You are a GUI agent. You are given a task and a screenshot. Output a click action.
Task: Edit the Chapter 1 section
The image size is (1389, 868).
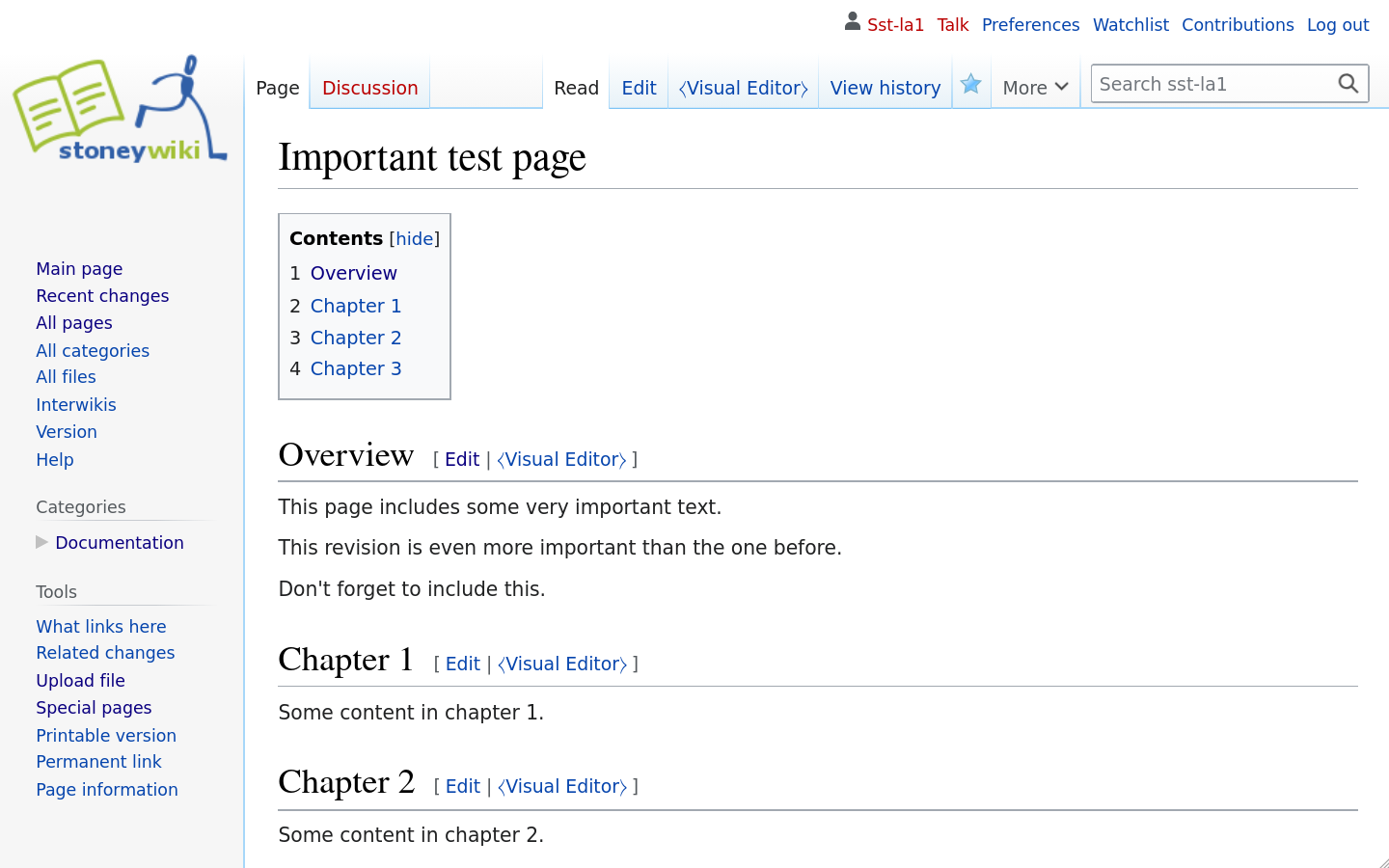click(x=463, y=664)
